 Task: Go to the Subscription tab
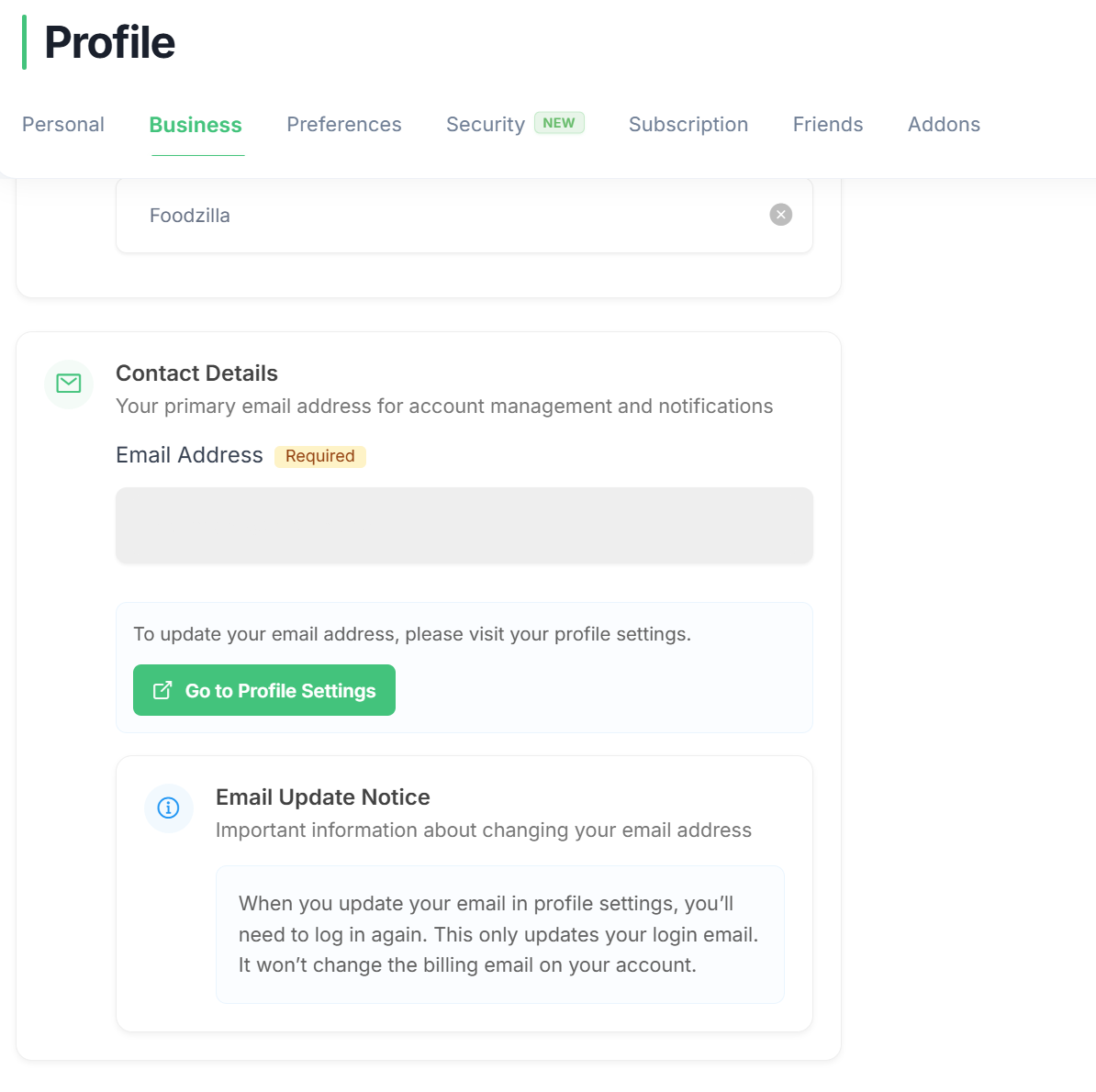688,125
